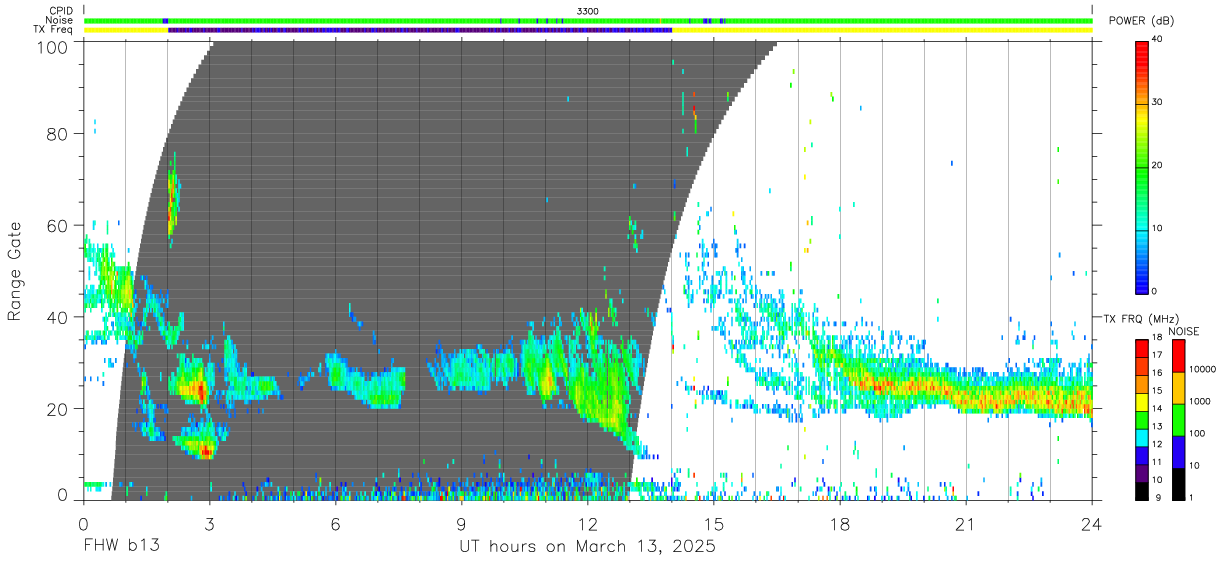Click the NOISE color legend bar
The width and height of the screenshot is (1228, 567).
coord(1178,418)
